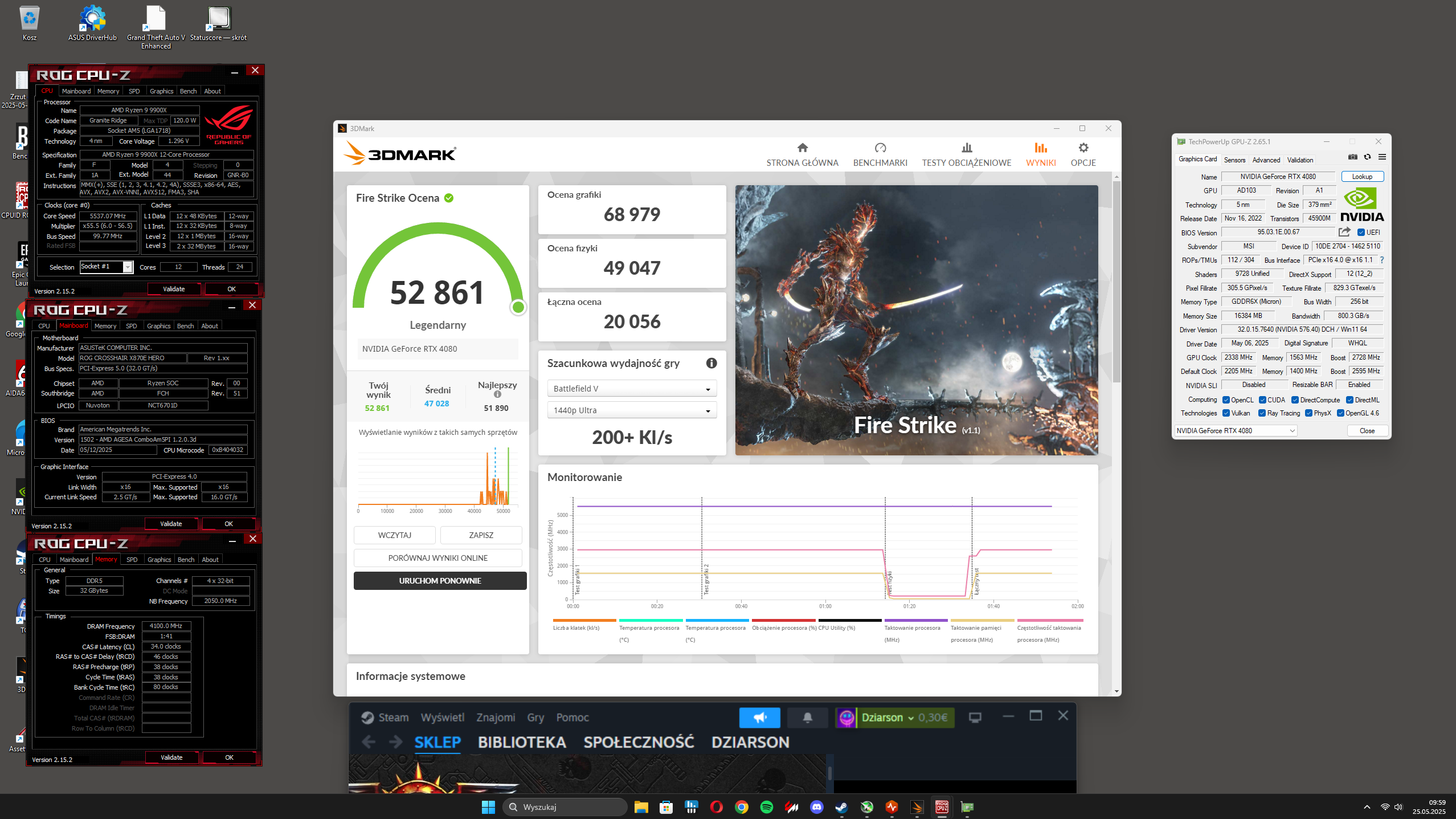Screen dimensions: 1456x819
Task: Open Spotify from the taskbar
Action: 766,807
